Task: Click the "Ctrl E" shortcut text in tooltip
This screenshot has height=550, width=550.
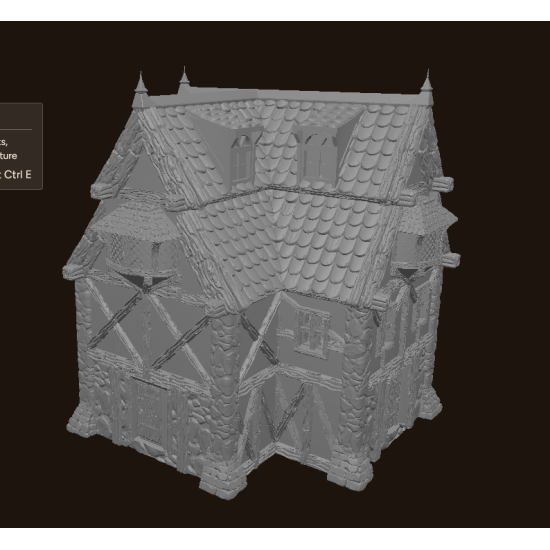Action: tap(18, 174)
